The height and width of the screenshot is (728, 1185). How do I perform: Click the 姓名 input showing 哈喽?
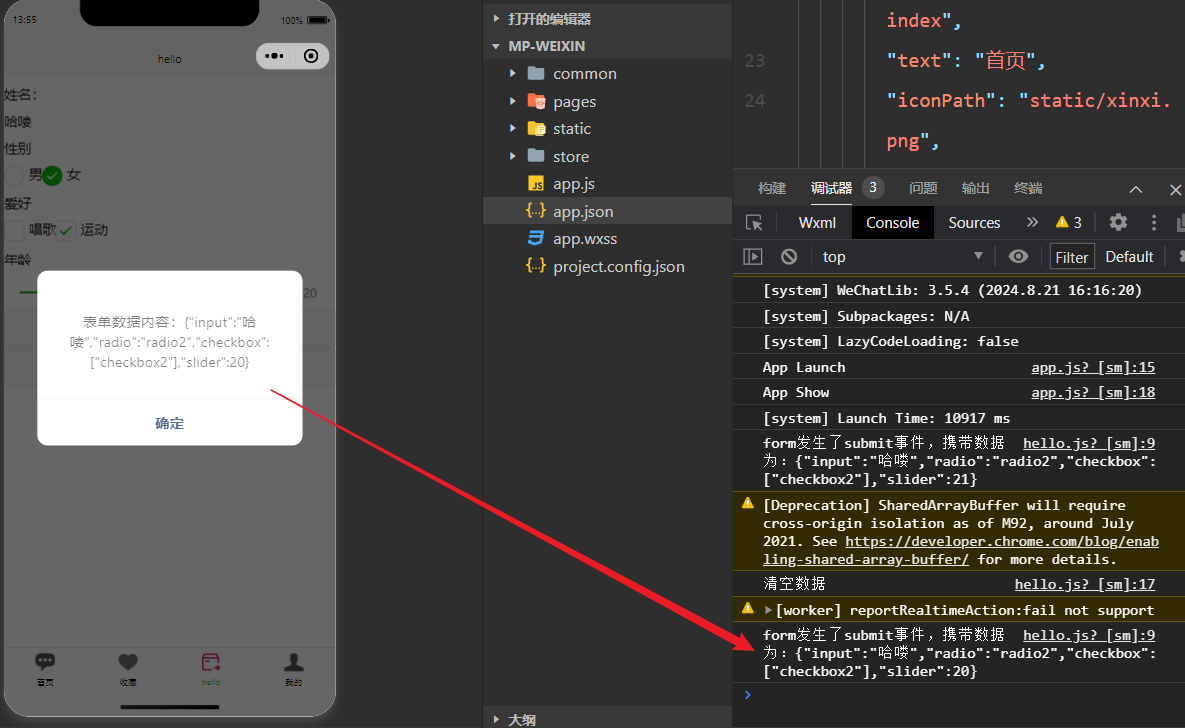(169, 122)
